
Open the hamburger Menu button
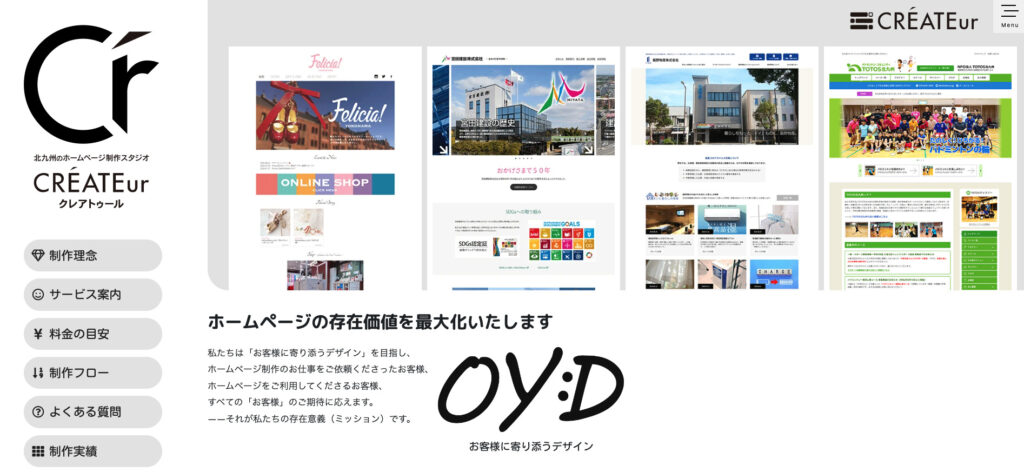1008,16
